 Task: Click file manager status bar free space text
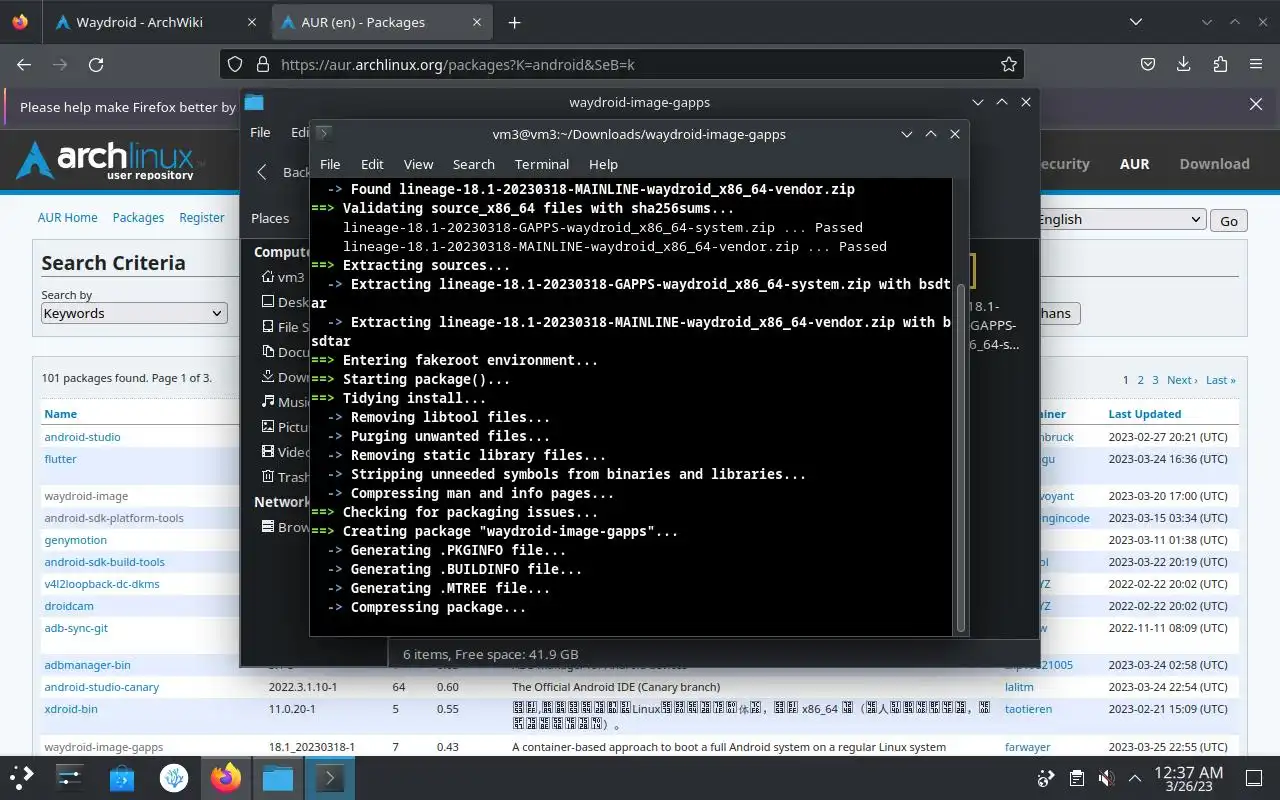(490, 654)
